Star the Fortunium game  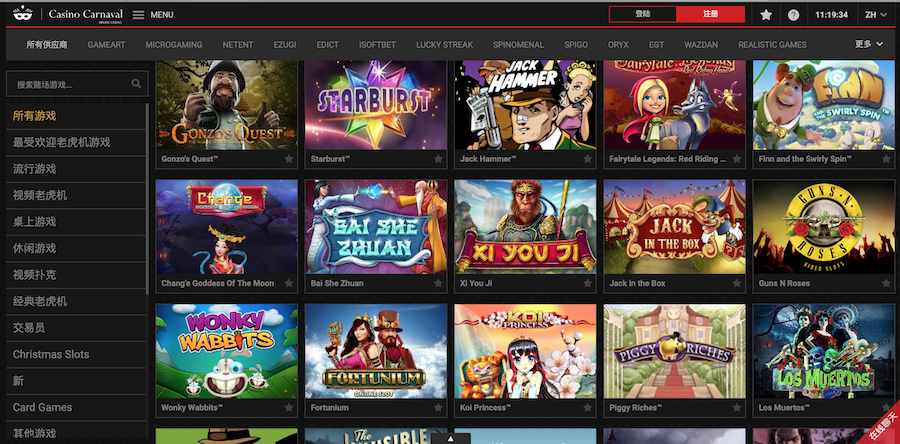[x=438, y=408]
